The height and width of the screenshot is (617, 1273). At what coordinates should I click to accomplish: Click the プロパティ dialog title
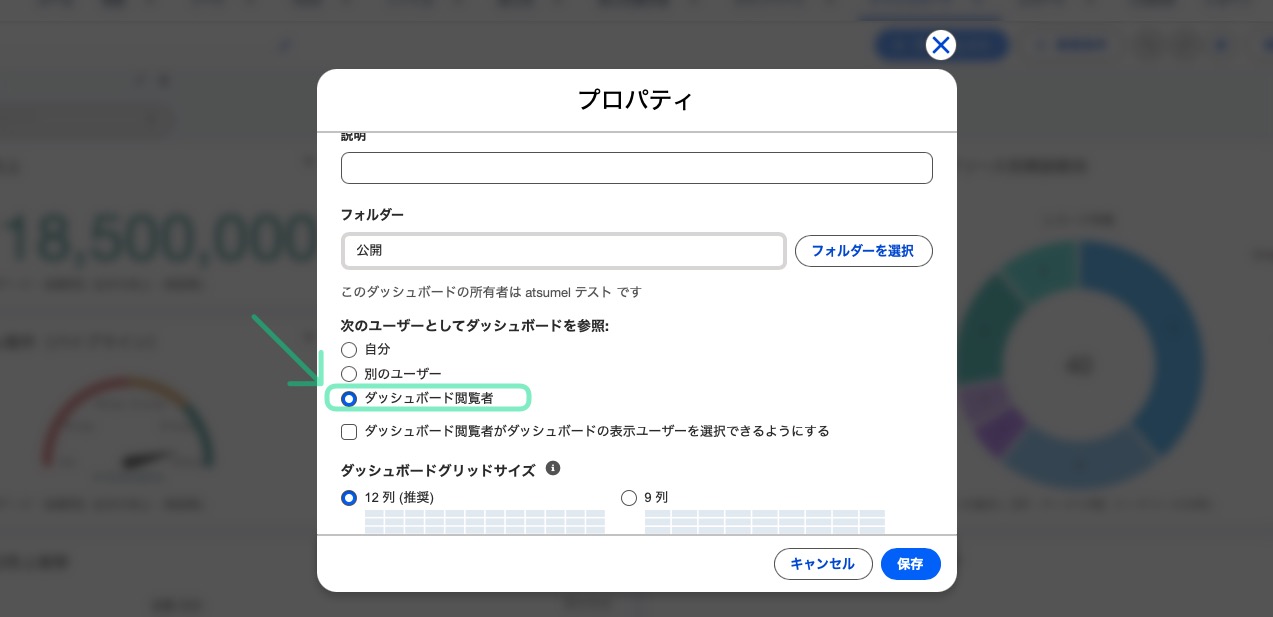tap(636, 100)
